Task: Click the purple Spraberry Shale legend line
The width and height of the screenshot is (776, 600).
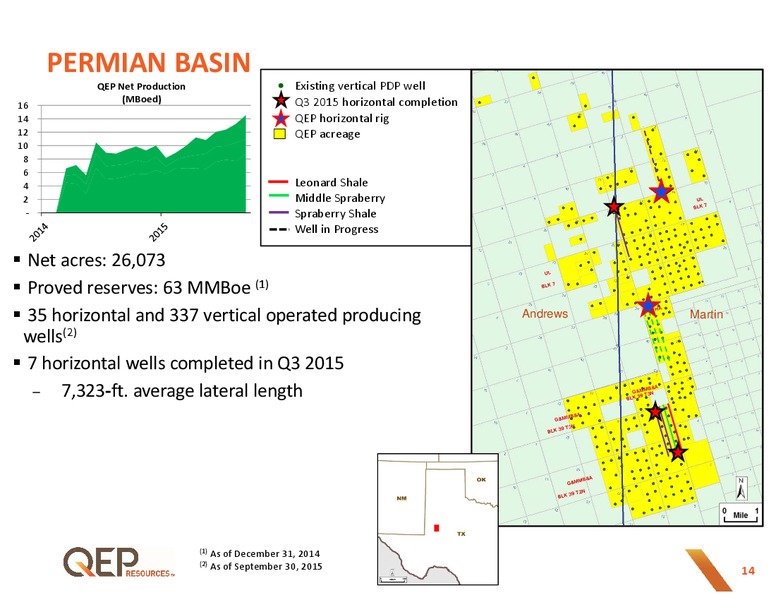Action: pyautogui.click(x=278, y=213)
